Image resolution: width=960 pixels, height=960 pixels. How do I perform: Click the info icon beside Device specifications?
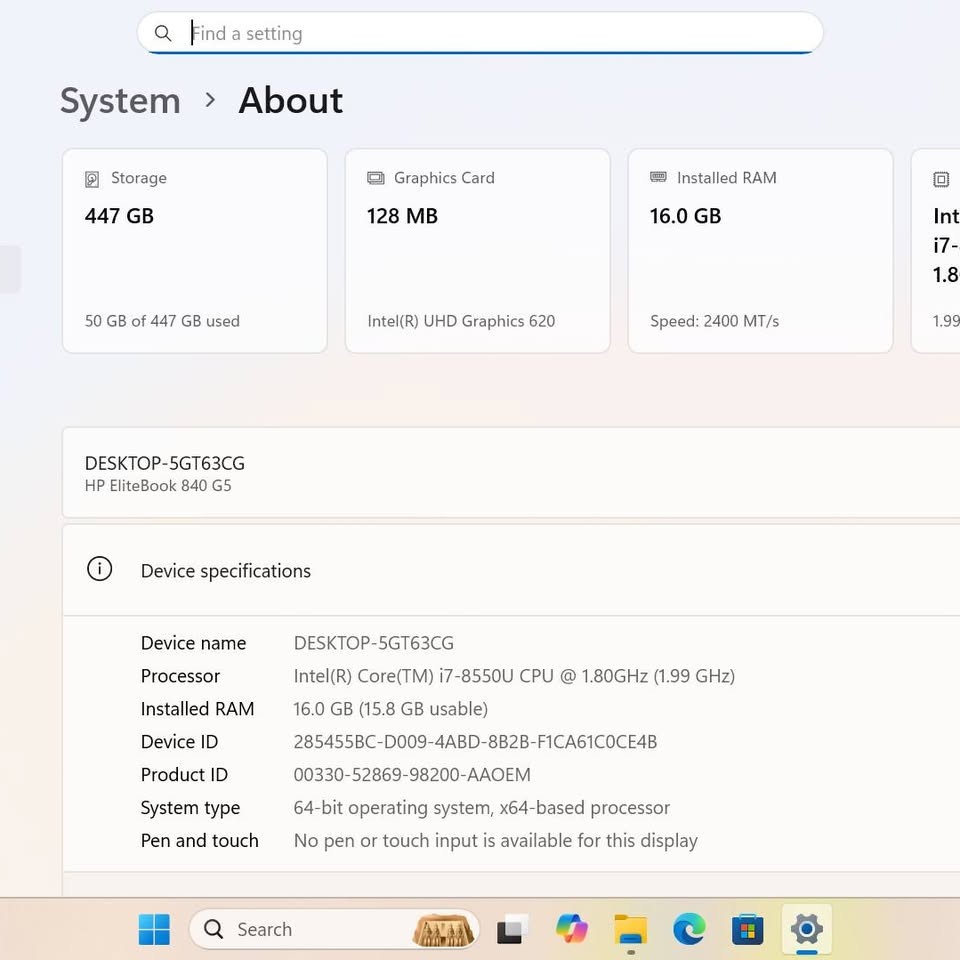click(99, 569)
